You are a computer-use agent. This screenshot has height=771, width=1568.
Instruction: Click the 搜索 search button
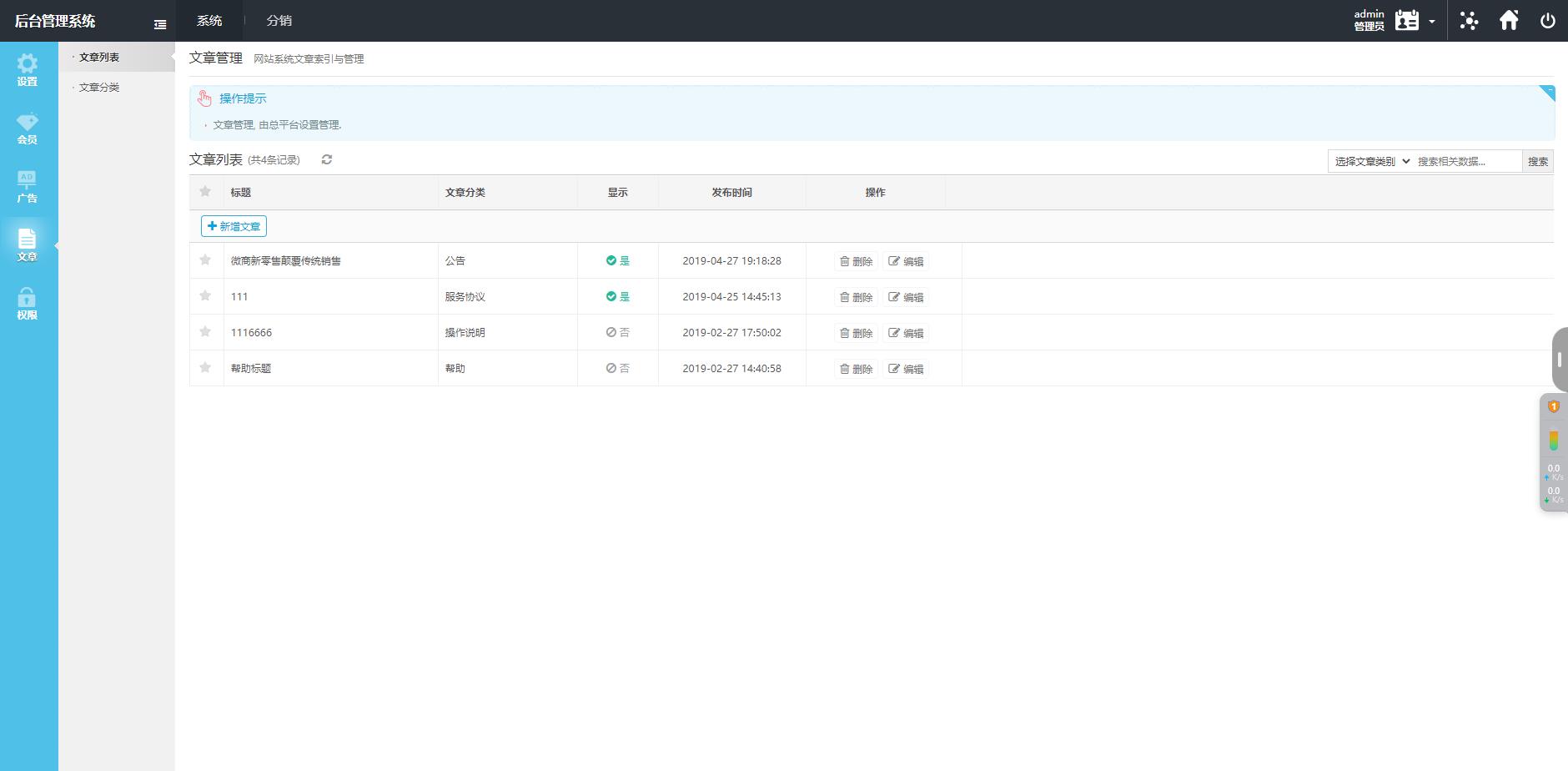coord(1538,162)
